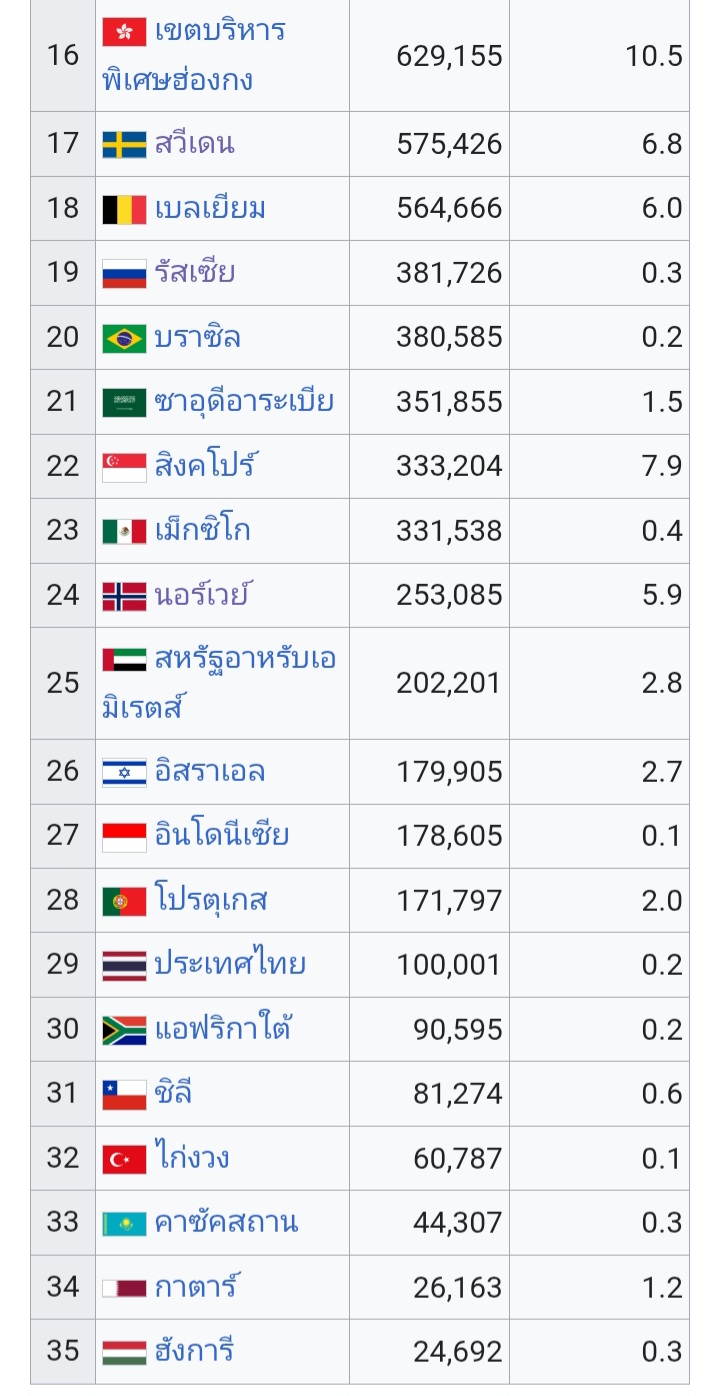Click the Saudi Arabia flag icon

tap(124, 402)
